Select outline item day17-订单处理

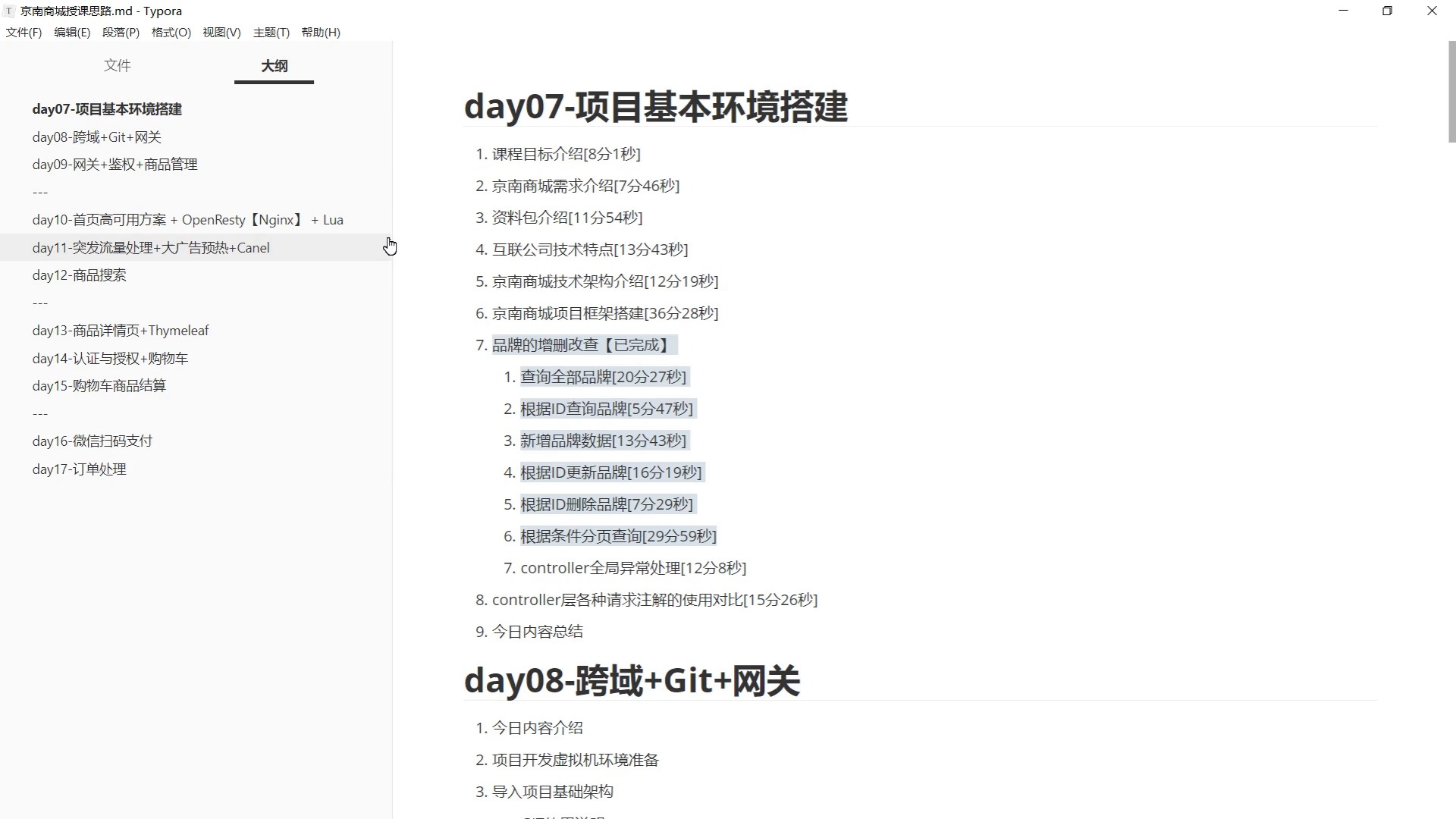click(78, 469)
